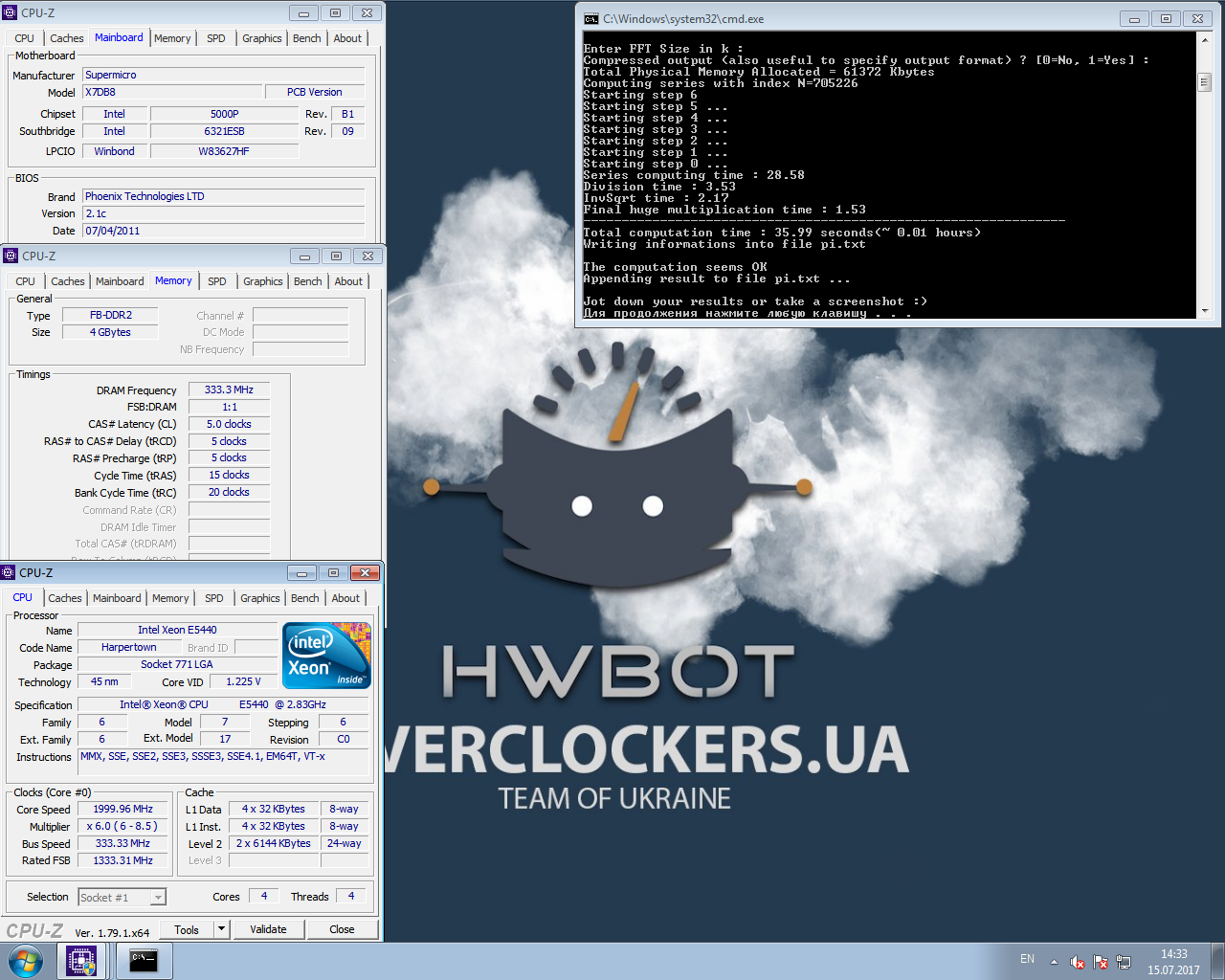Open Graphics tab in middle Memory window
Viewport: 1225px width, 980px height.
tap(263, 281)
